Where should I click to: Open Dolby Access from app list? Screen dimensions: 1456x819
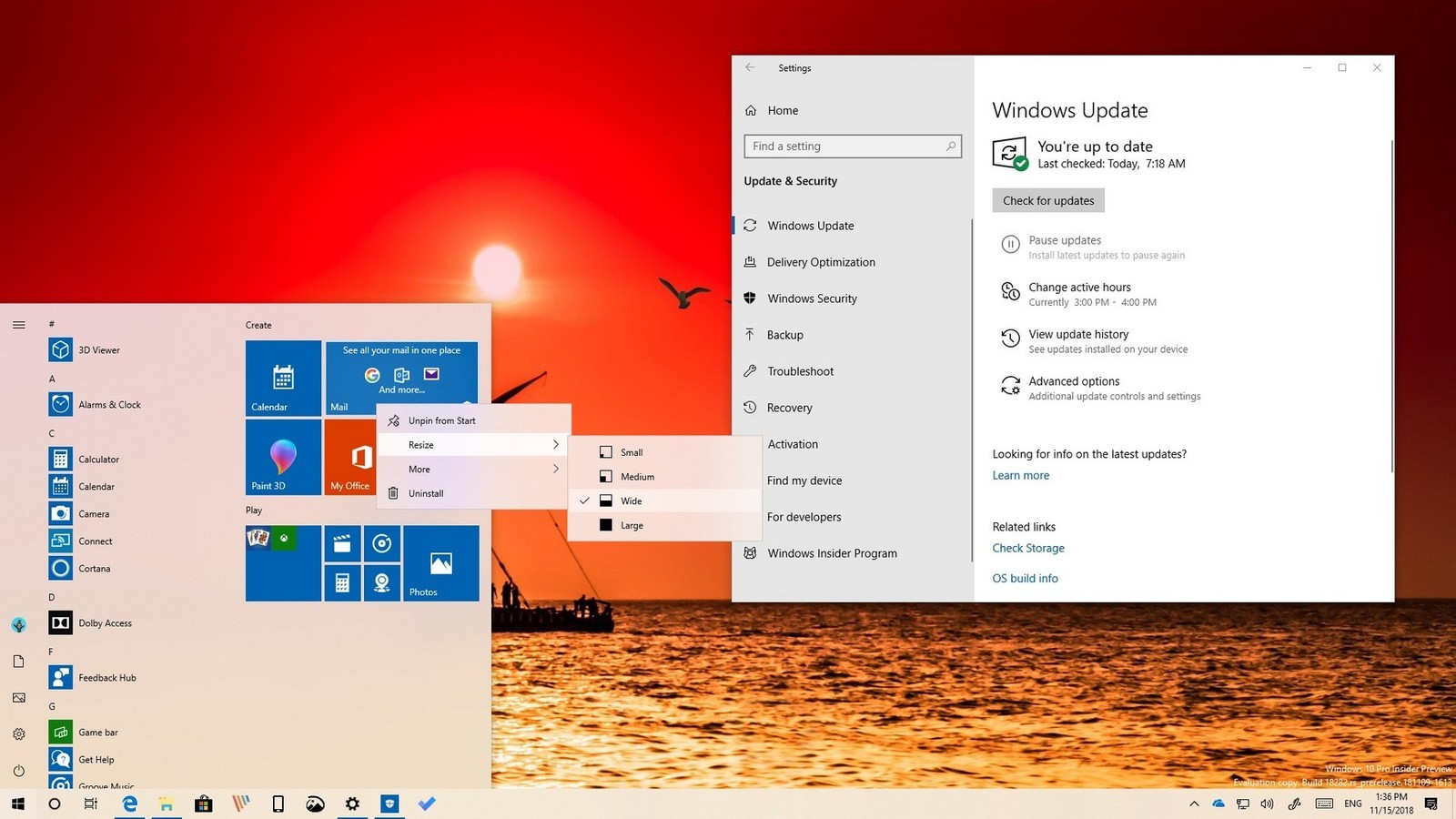(105, 623)
